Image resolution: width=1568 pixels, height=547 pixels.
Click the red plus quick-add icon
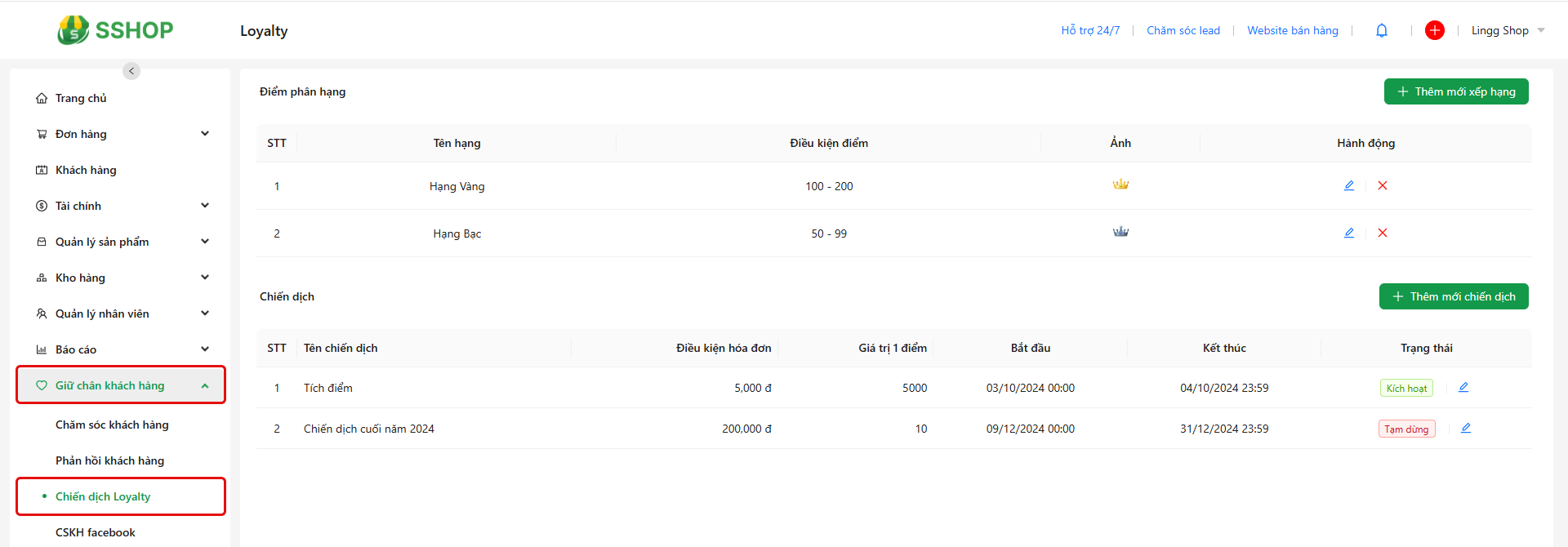tap(1434, 30)
